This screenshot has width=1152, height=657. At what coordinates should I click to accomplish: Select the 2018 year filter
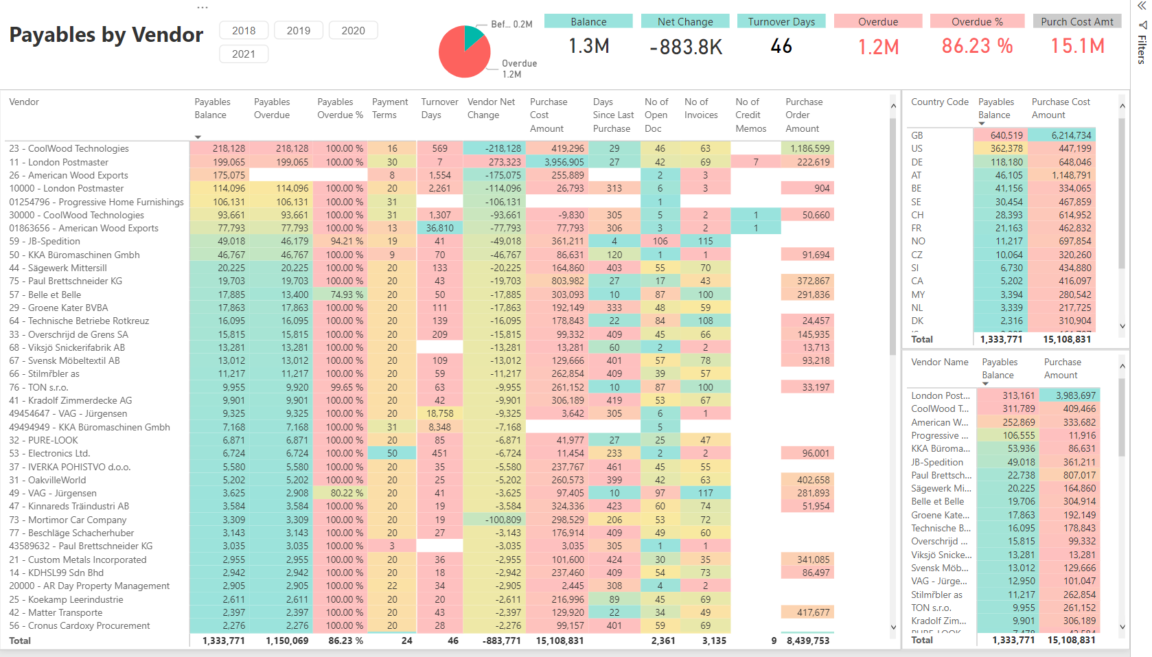click(x=243, y=30)
